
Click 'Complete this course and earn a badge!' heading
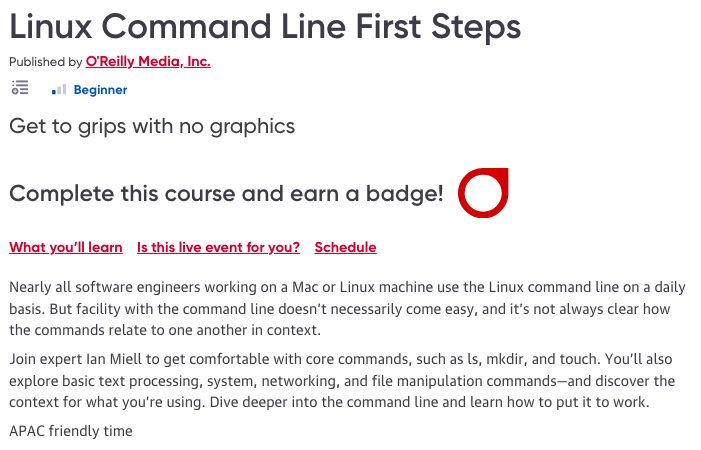226,194
